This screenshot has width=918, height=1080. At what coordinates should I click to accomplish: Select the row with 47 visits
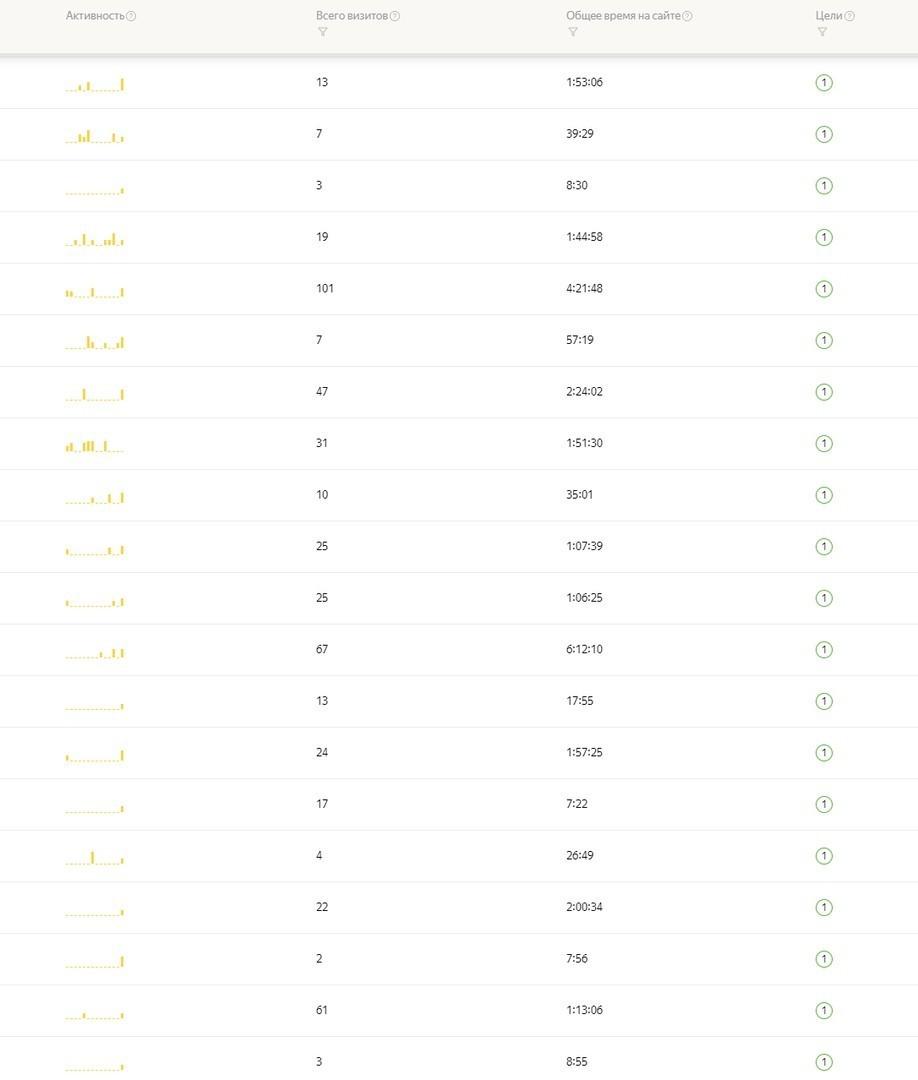point(459,392)
